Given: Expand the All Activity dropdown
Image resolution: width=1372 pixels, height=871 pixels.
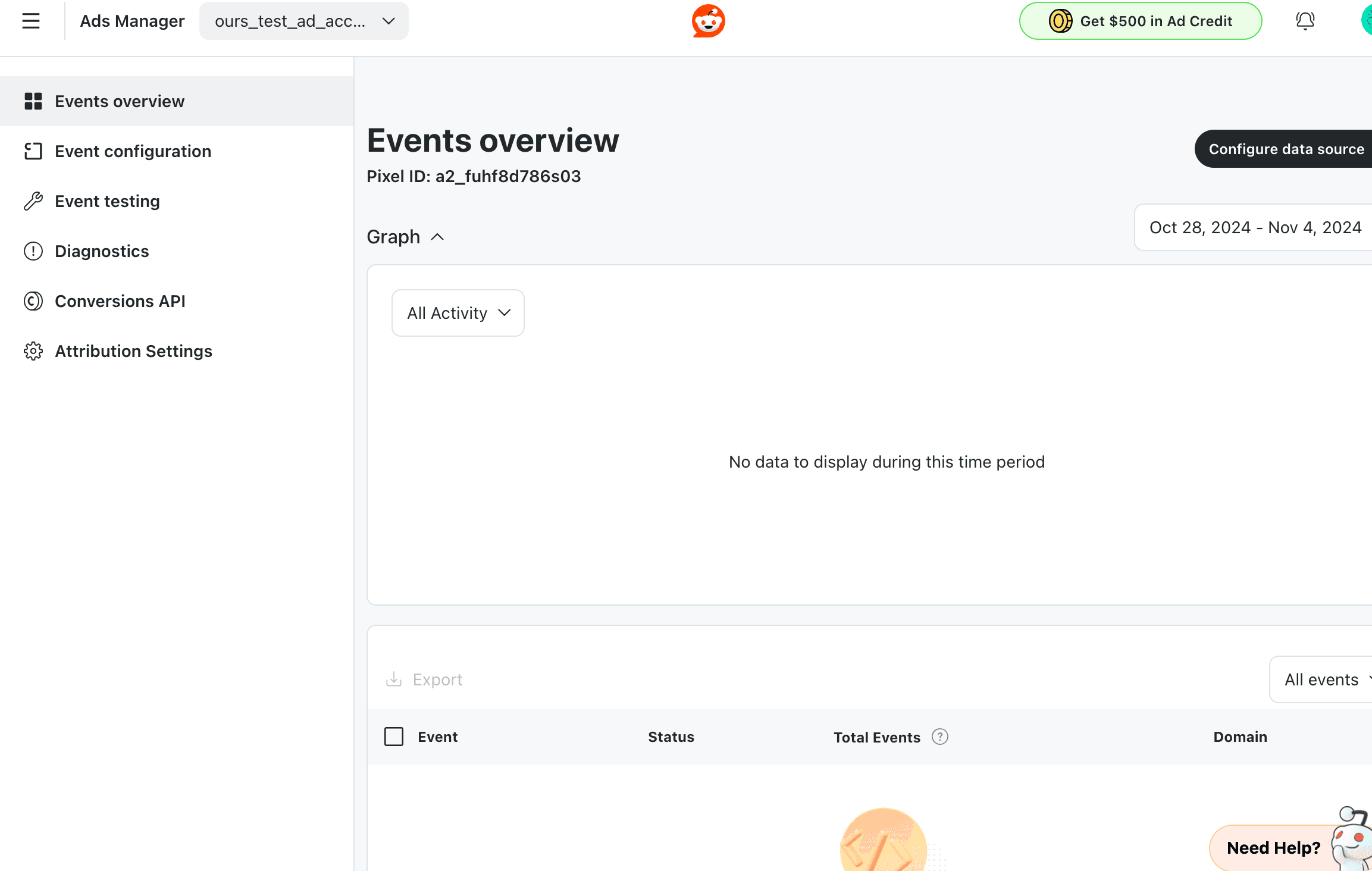Looking at the screenshot, I should point(458,313).
